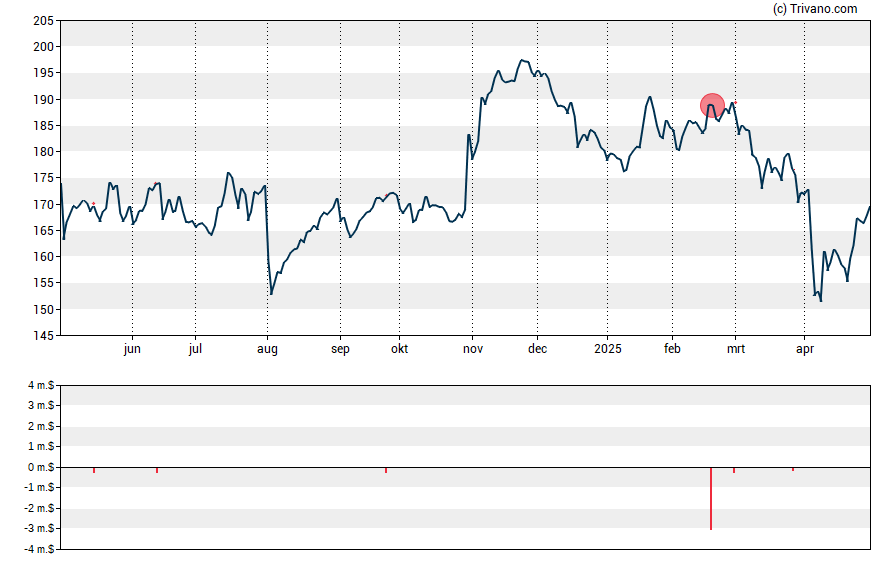Click the 'okt' x-axis label
This screenshot has height=565, width=888.
pyautogui.click(x=399, y=349)
